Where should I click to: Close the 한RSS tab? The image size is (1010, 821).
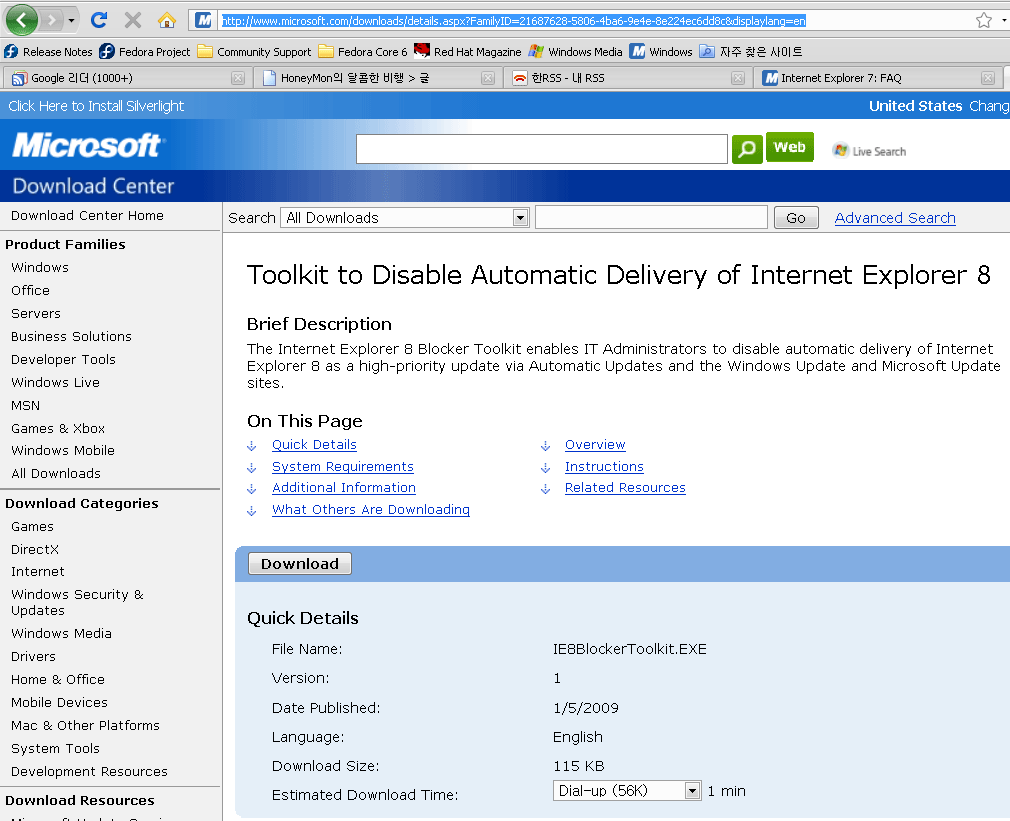pyautogui.click(x=738, y=78)
